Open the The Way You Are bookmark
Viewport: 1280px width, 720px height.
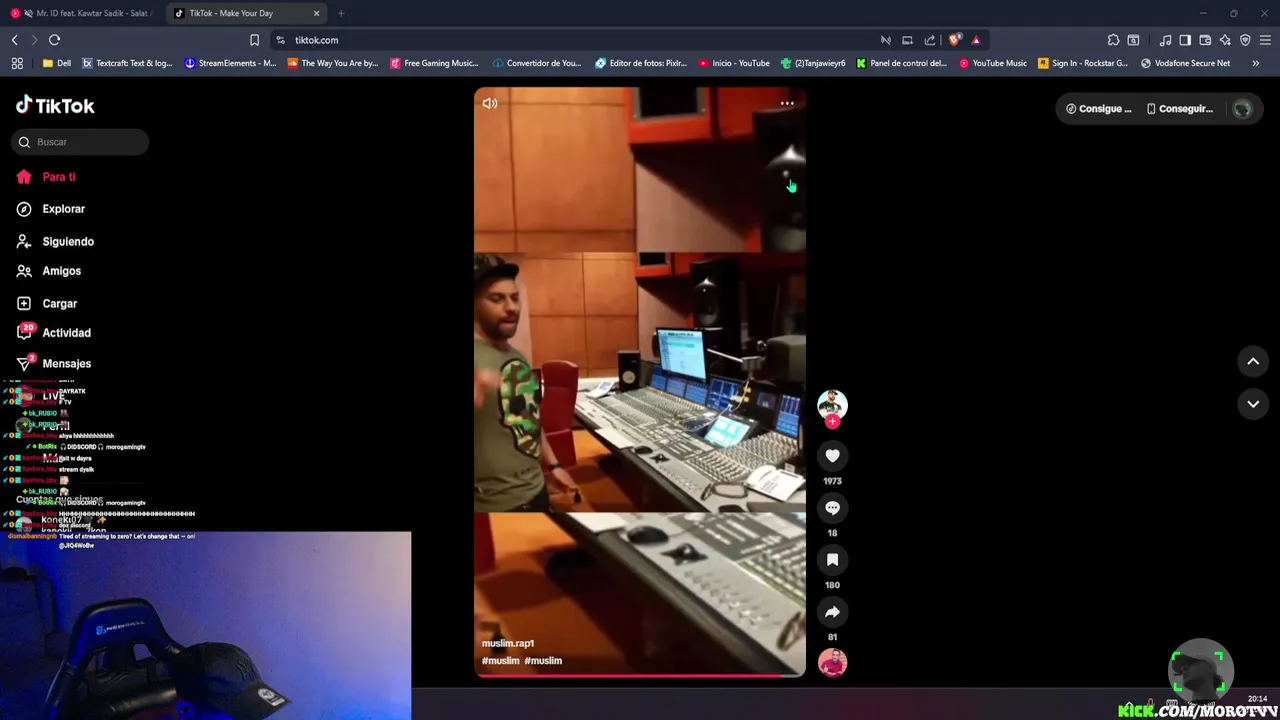click(333, 63)
